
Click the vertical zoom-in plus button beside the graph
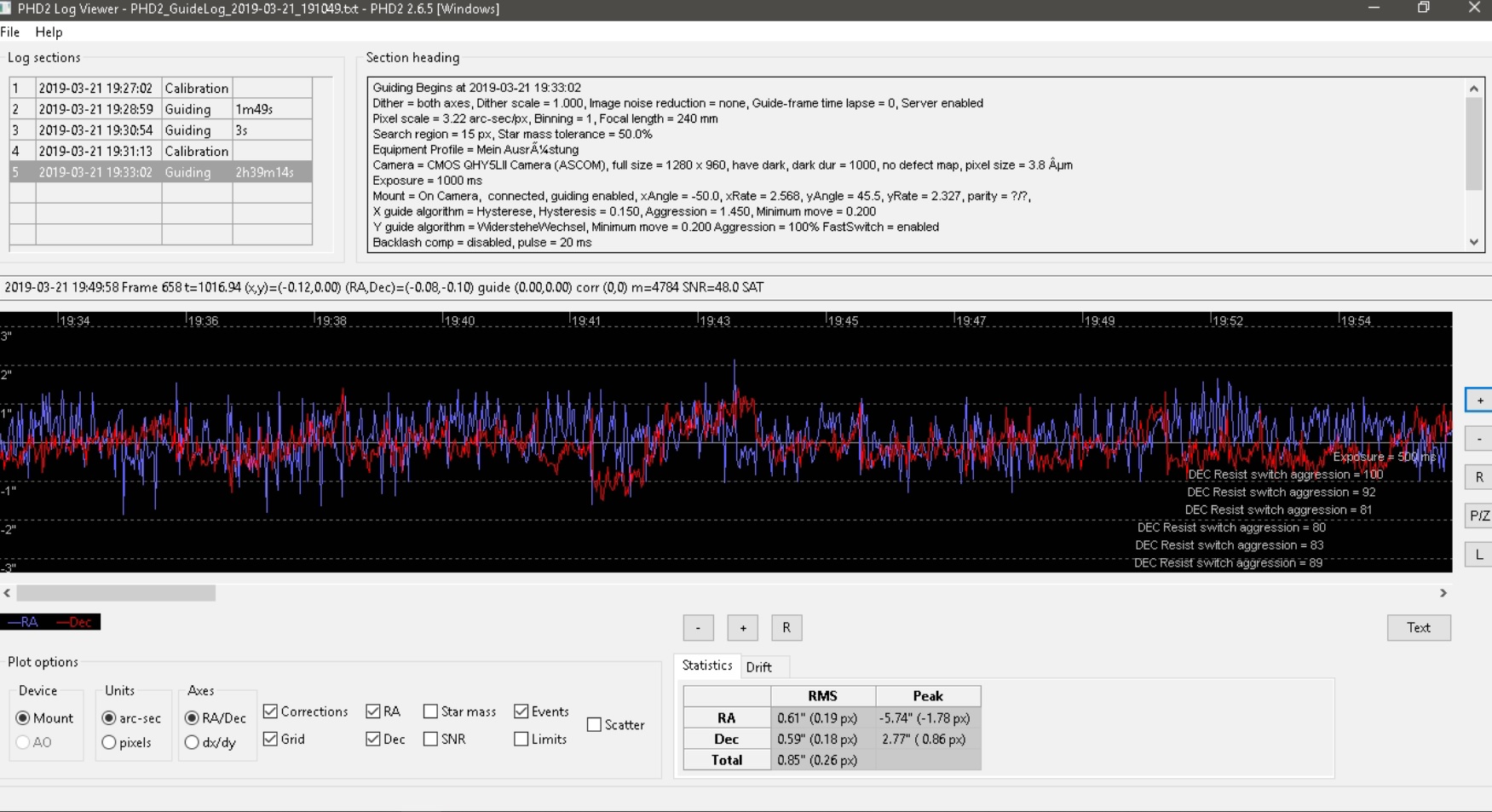click(x=1479, y=400)
